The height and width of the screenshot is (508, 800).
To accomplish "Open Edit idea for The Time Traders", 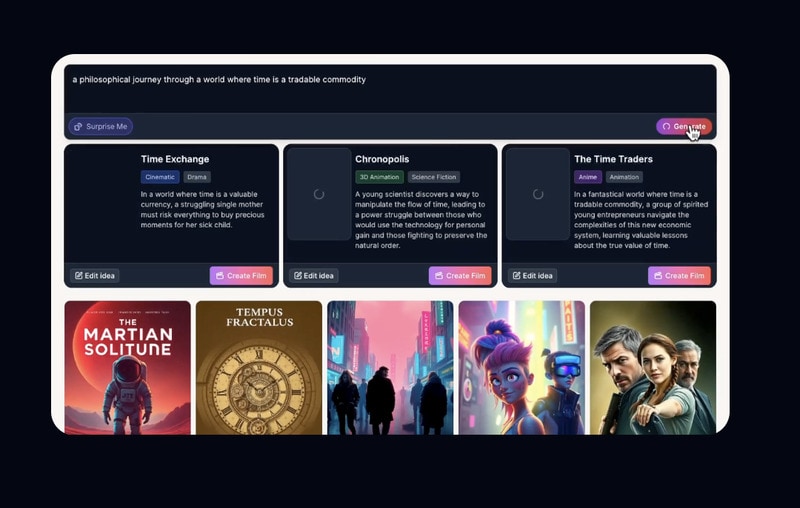I will 533,276.
